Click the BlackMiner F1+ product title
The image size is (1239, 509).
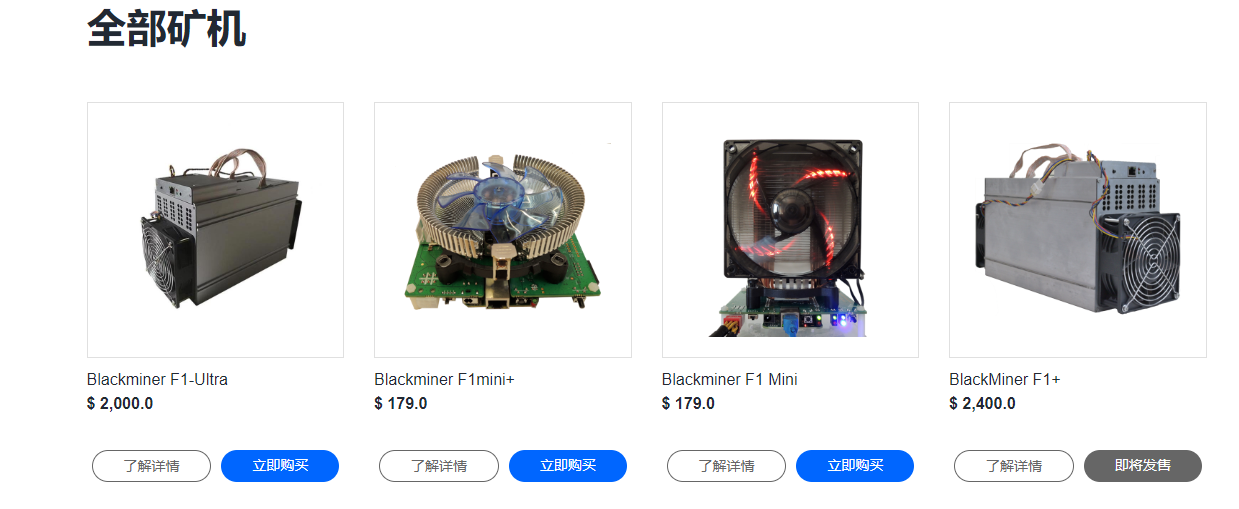click(x=1005, y=380)
